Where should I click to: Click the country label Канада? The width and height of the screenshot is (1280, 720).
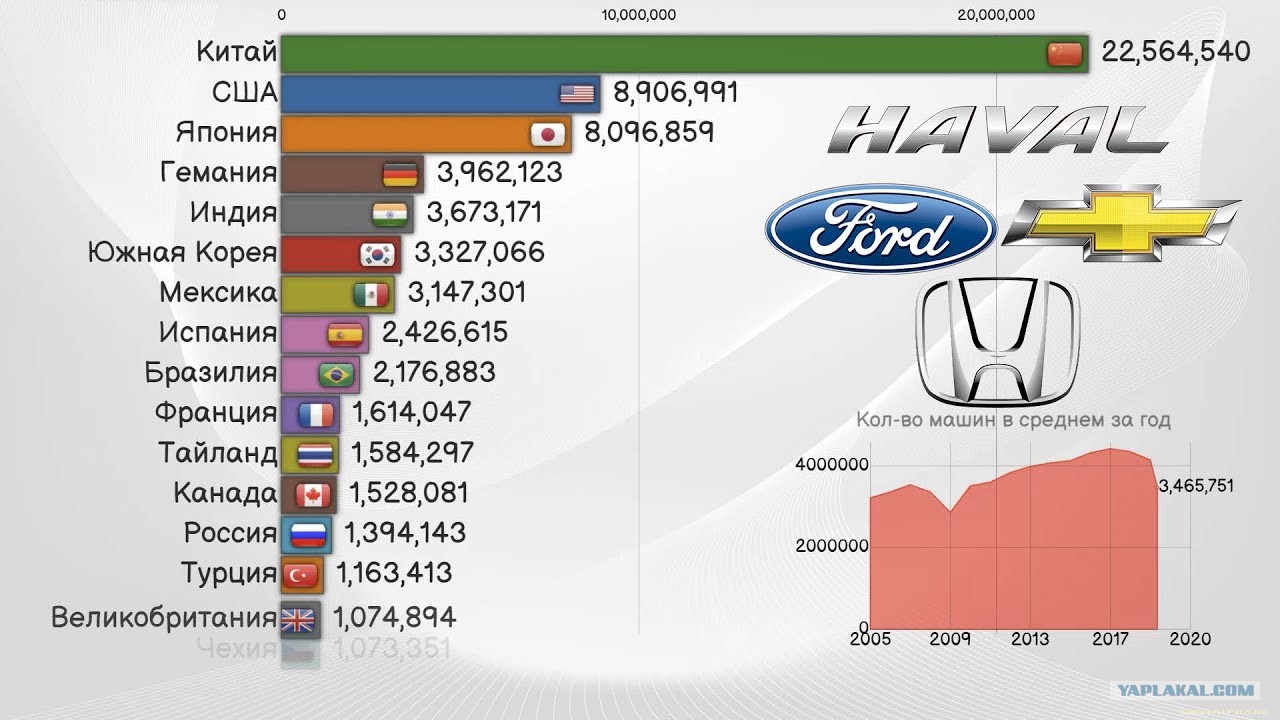click(225, 493)
